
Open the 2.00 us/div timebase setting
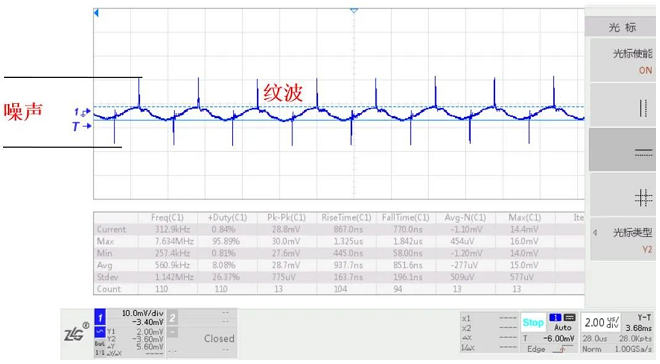pos(601,323)
